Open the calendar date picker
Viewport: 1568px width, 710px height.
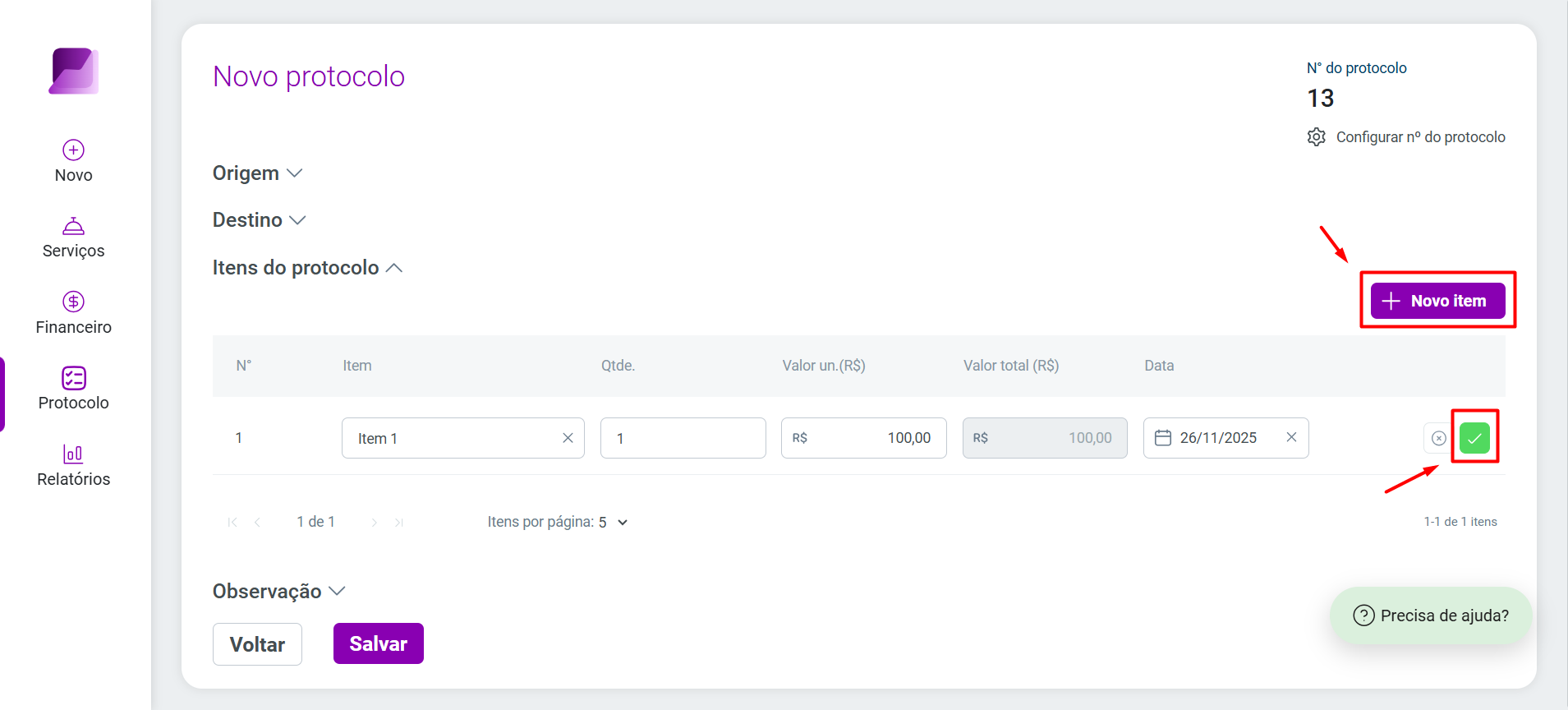(x=1163, y=438)
